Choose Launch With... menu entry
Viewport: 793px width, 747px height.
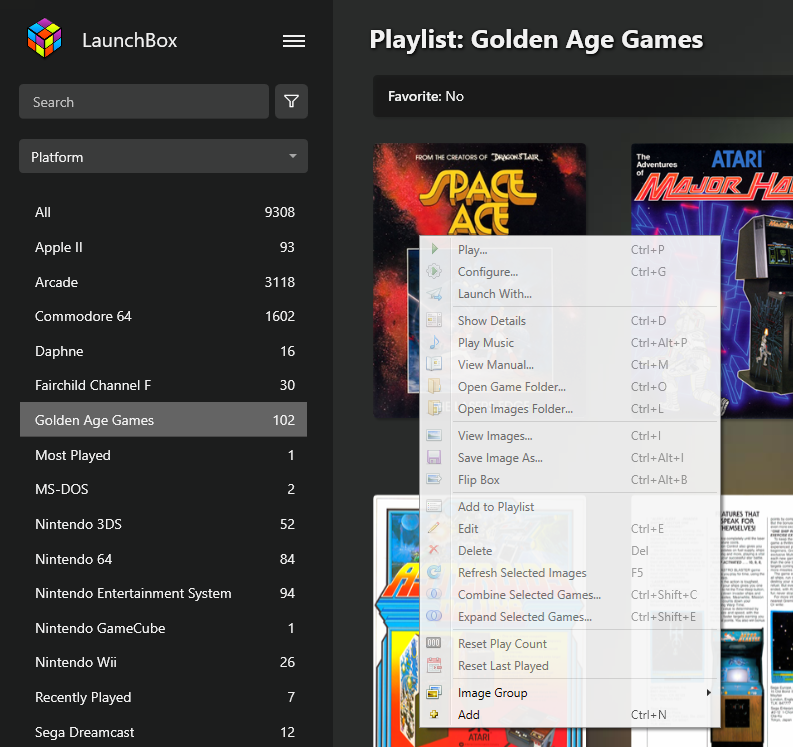tap(570, 294)
